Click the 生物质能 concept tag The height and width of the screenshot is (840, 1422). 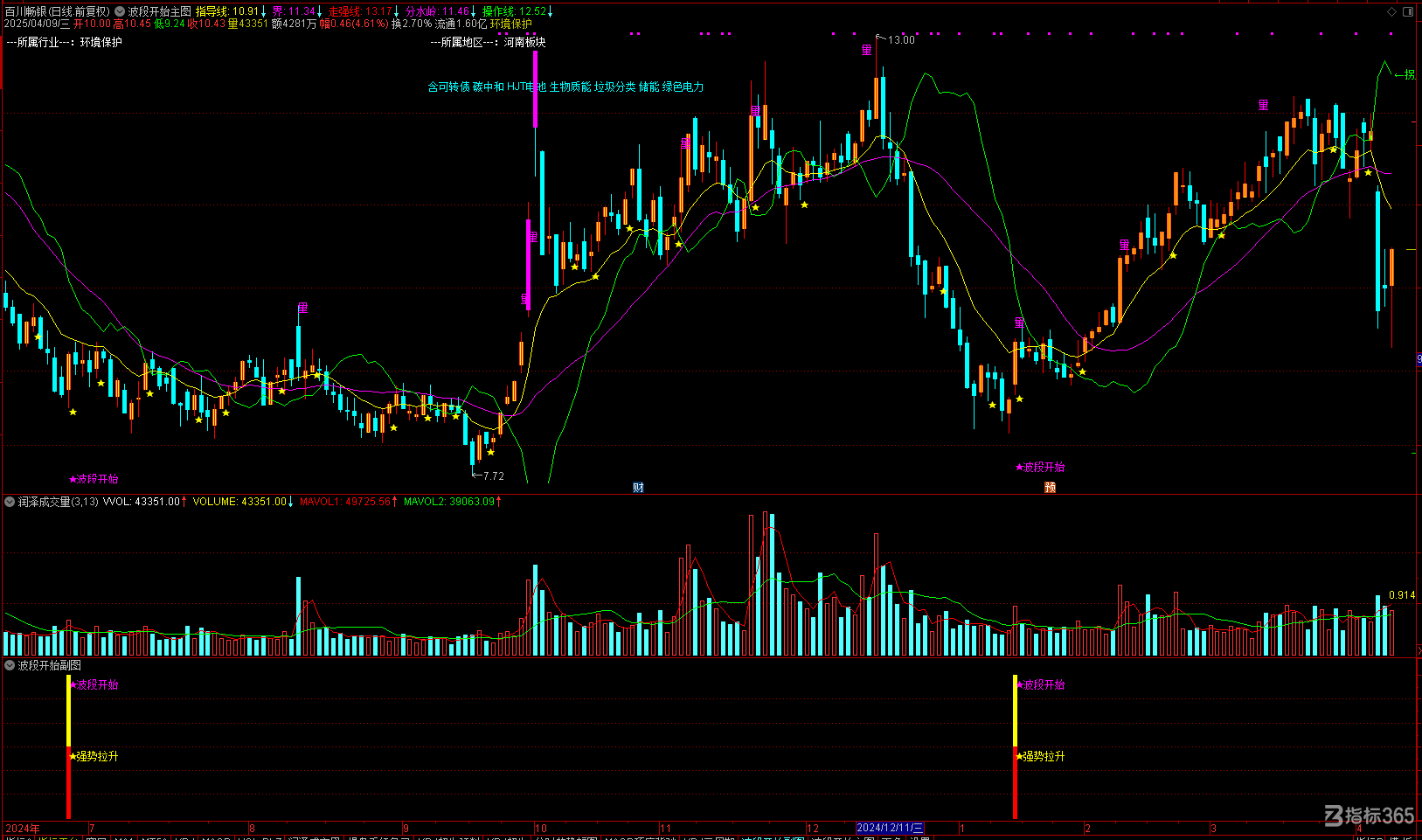coord(570,87)
